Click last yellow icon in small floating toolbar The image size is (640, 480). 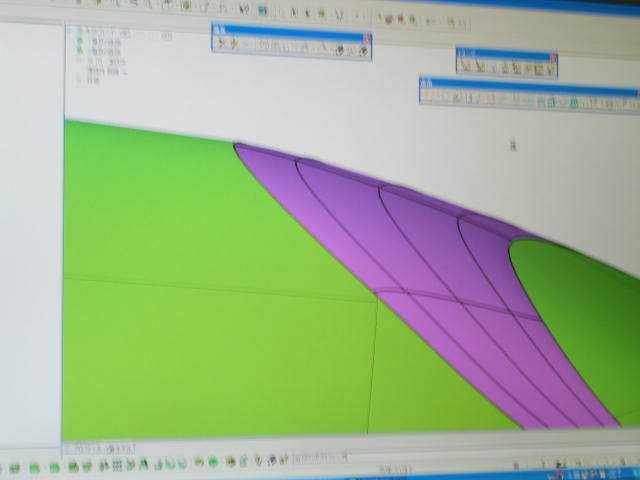pos(549,71)
